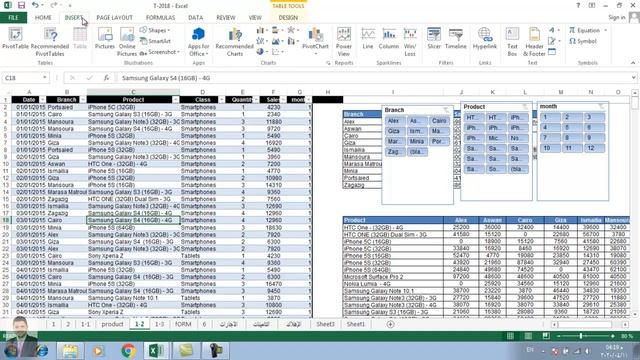
Task: Insert Online Pictures
Action: (127, 42)
